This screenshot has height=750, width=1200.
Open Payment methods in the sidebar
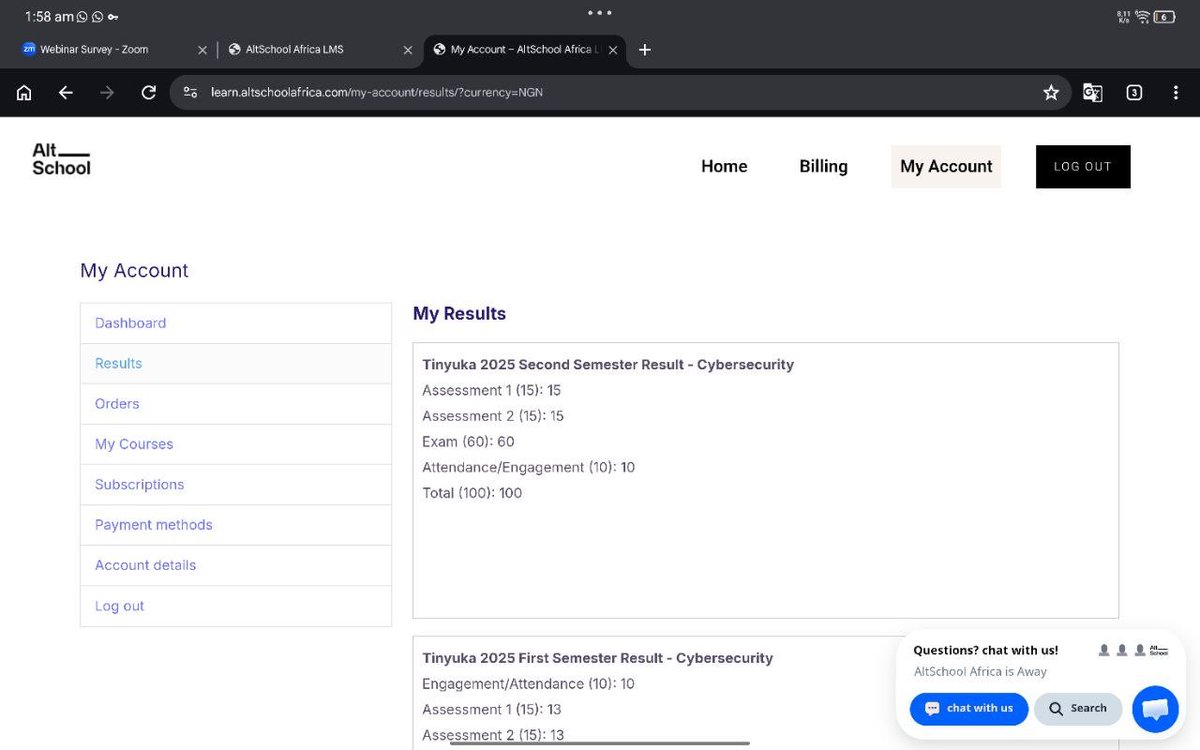coord(236,525)
